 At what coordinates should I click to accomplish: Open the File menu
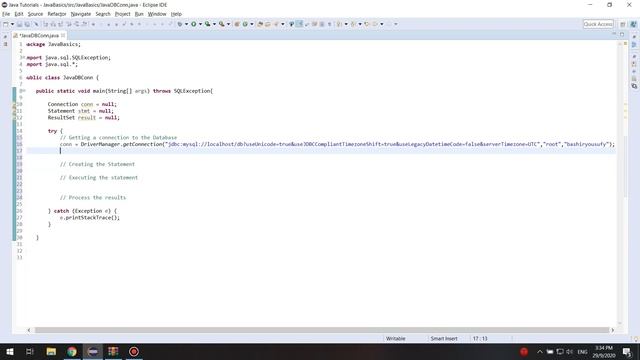(6, 14)
